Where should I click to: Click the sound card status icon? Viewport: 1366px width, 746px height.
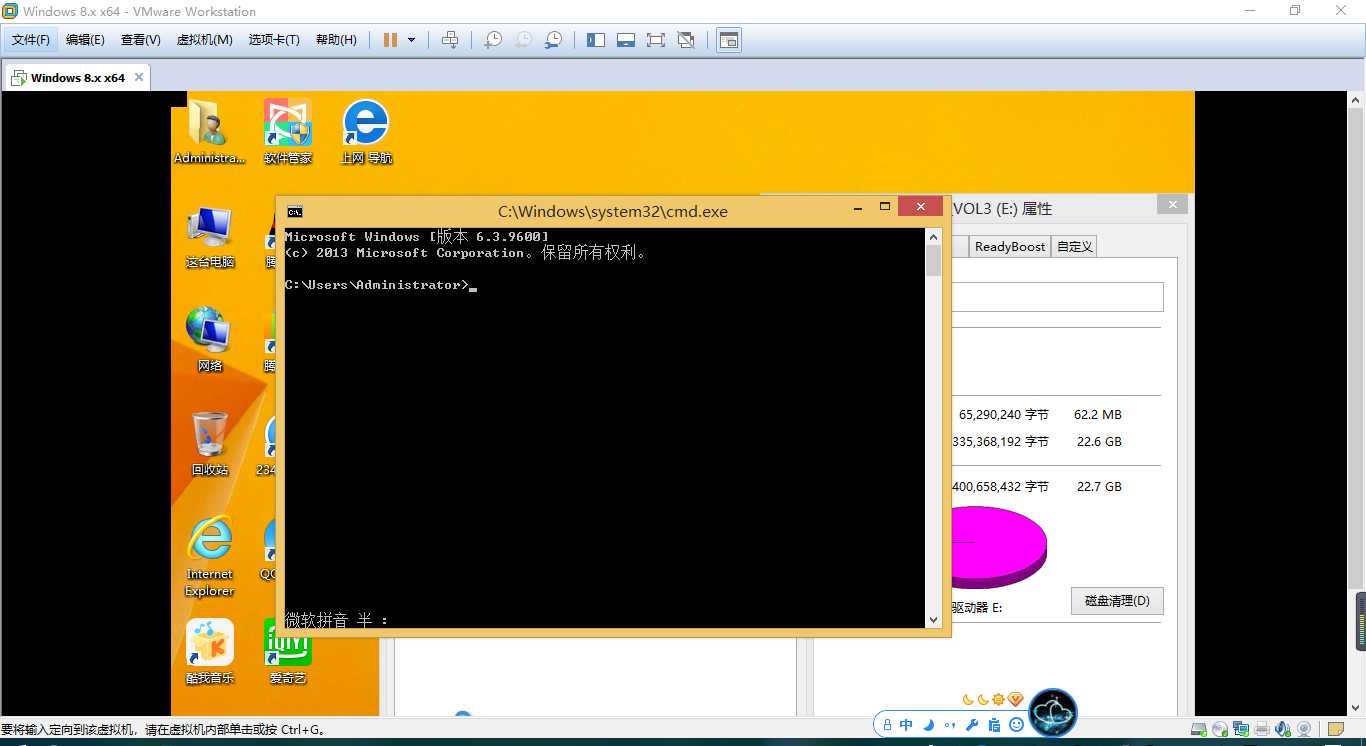coord(1283,729)
